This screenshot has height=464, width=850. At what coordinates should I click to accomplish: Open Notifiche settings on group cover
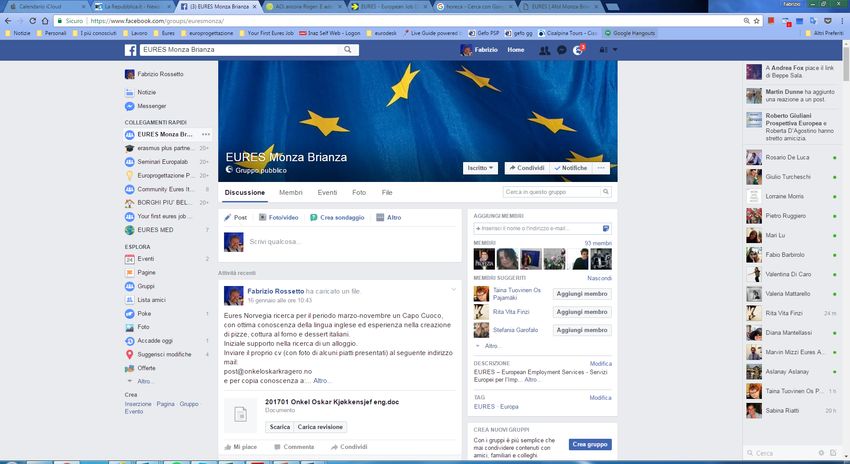point(571,168)
